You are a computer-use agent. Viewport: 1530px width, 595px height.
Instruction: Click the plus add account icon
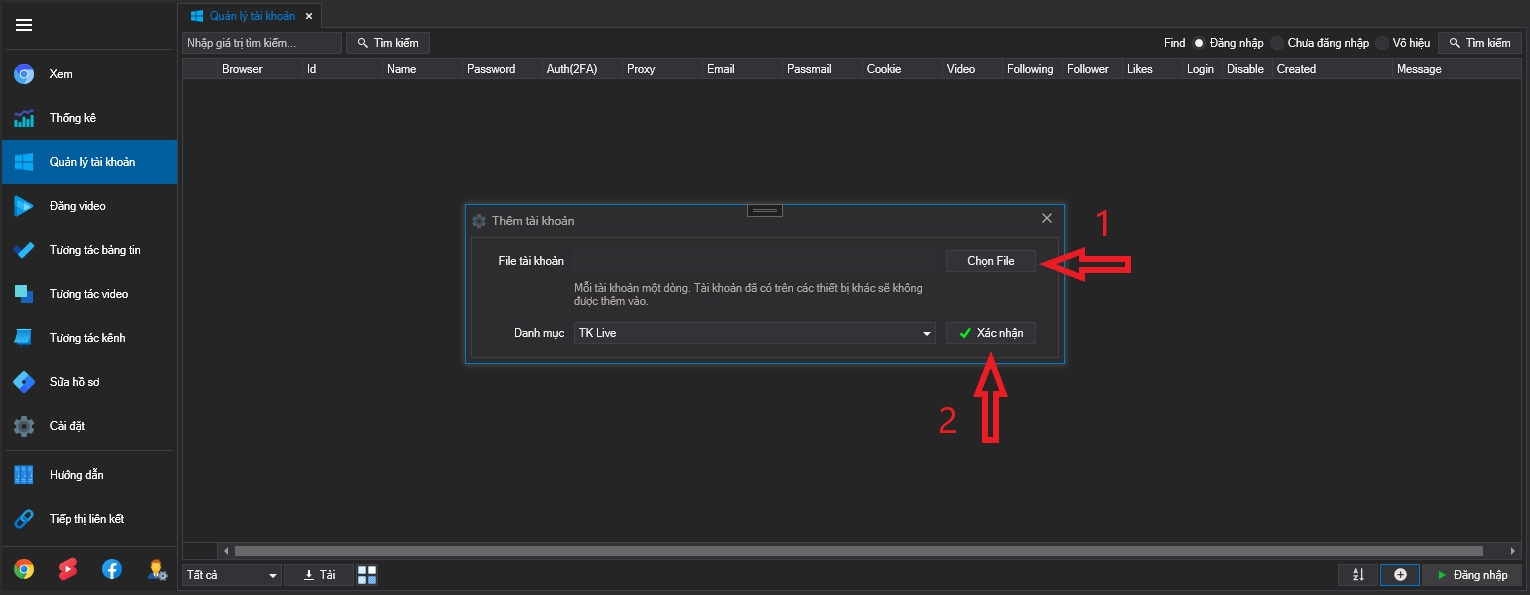click(x=1400, y=575)
